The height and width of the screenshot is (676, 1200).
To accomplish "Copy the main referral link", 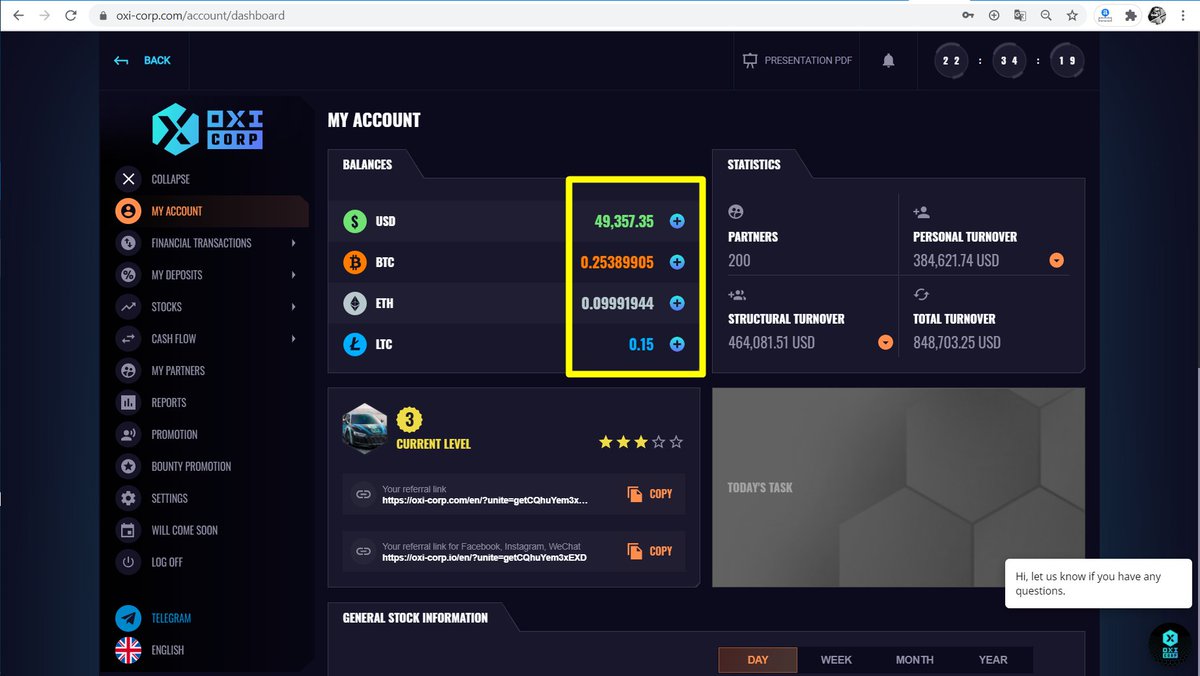I will [x=650, y=494].
